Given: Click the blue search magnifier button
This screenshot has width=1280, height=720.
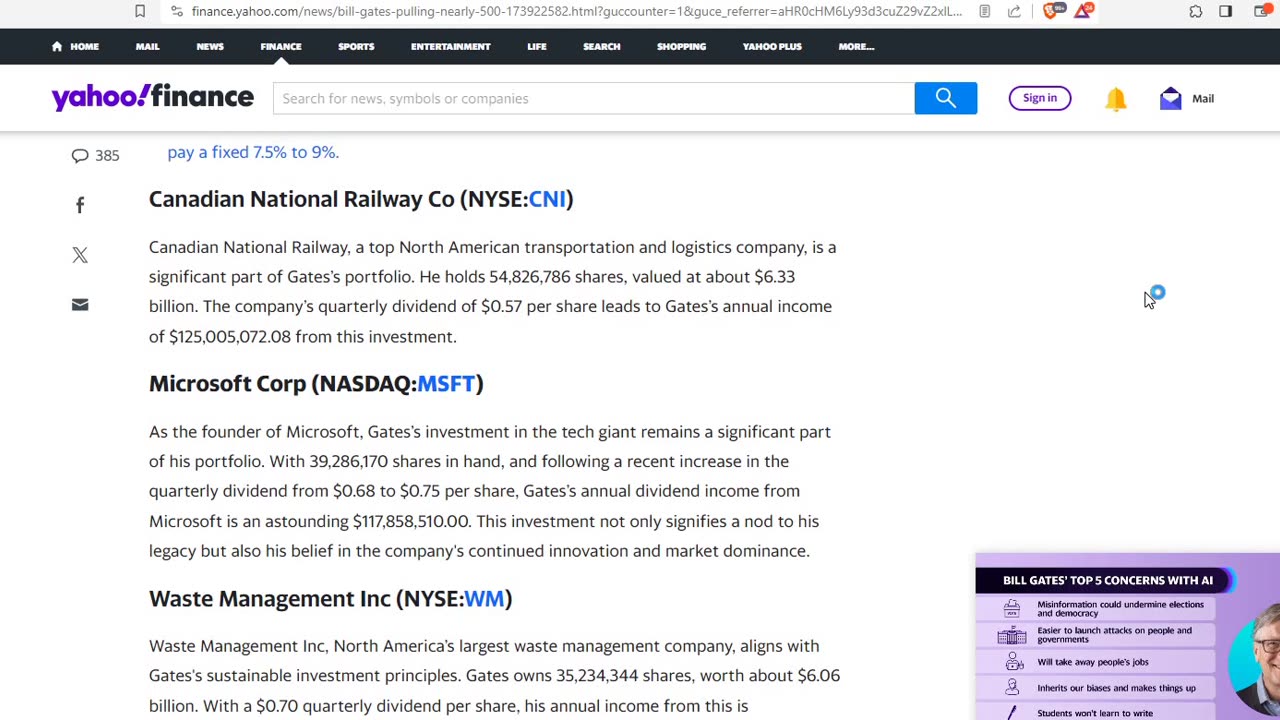Looking at the screenshot, I should [946, 98].
